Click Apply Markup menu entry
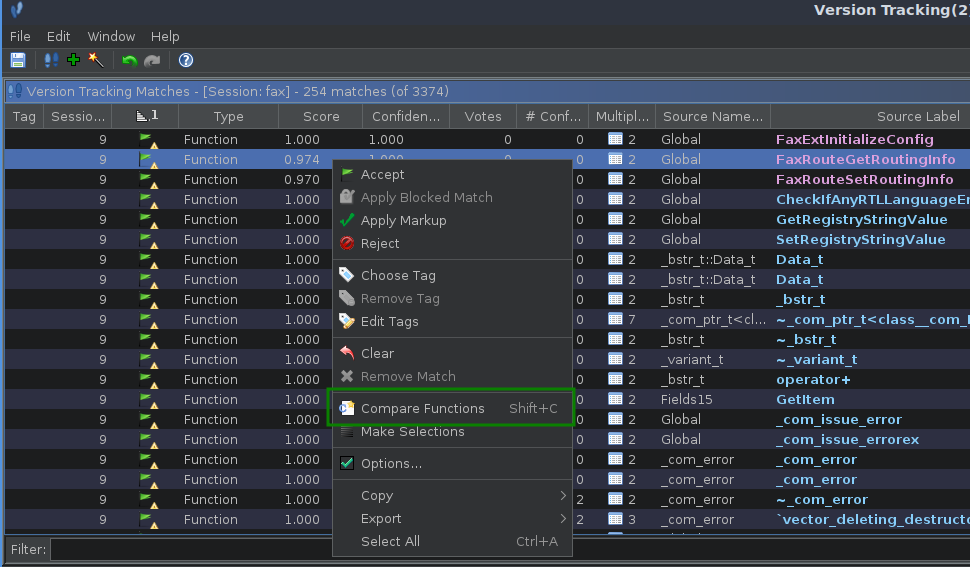The height and width of the screenshot is (567, 970). 403,221
